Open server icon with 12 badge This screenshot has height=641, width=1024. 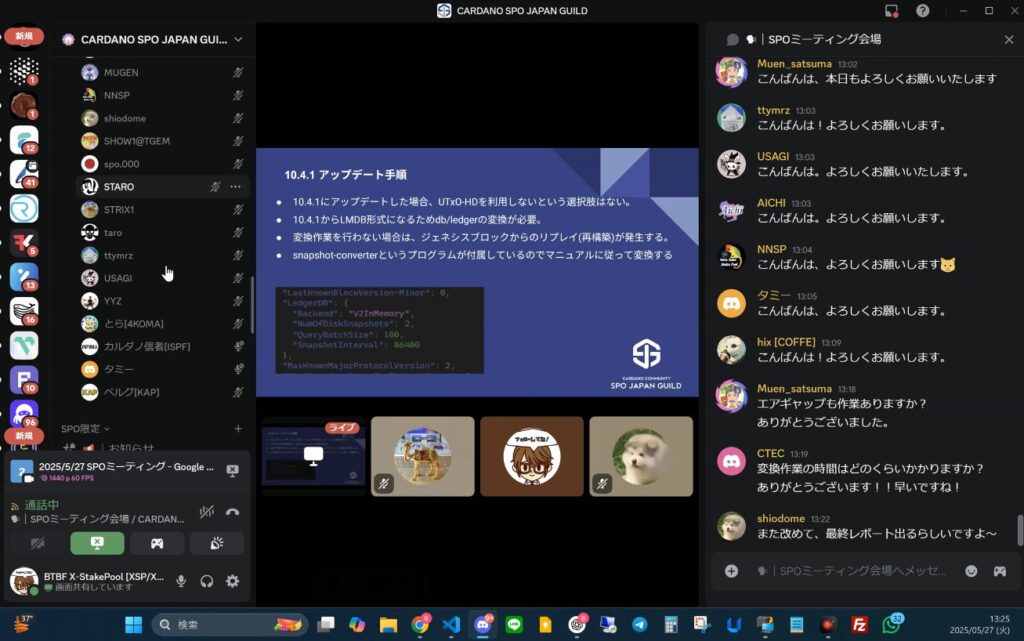[24, 139]
